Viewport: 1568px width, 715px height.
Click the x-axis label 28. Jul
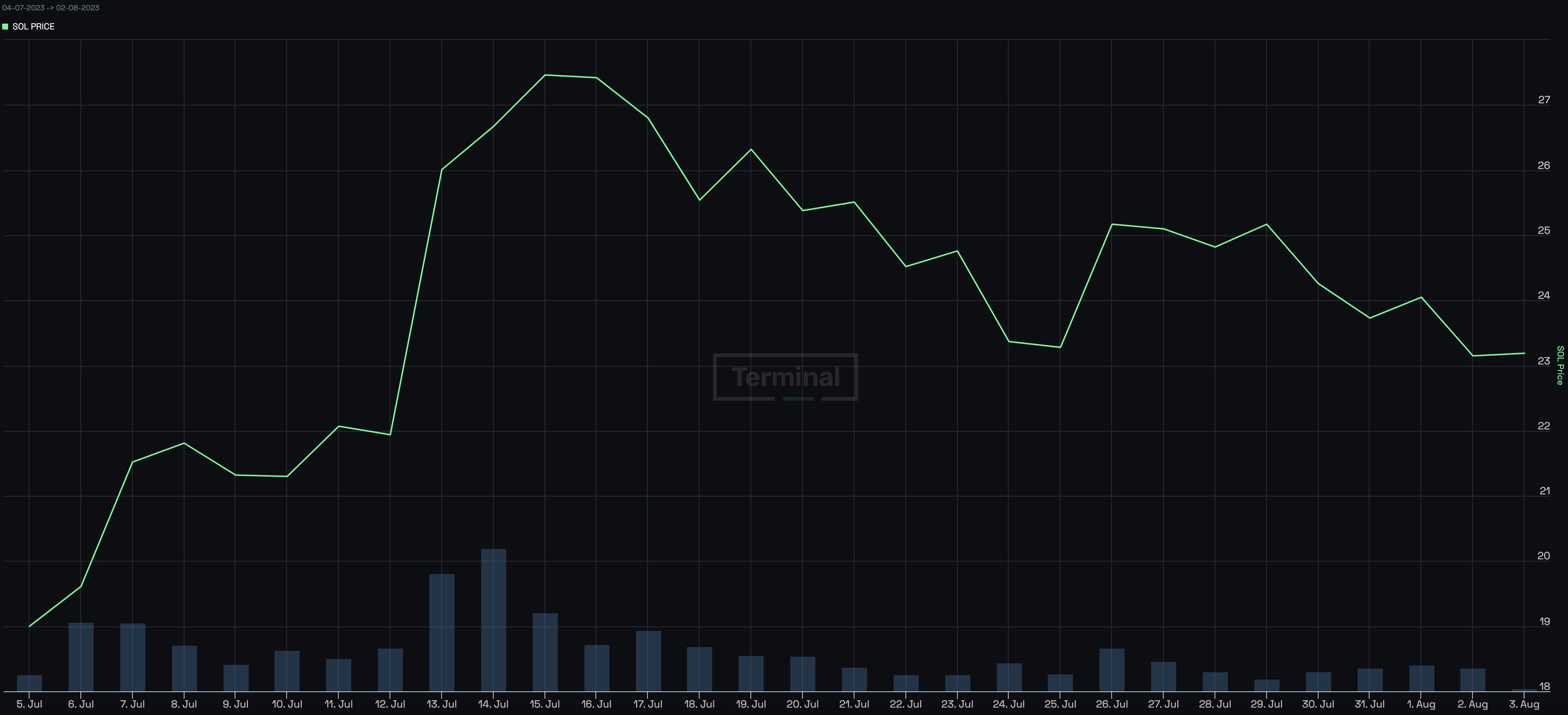(x=1215, y=704)
